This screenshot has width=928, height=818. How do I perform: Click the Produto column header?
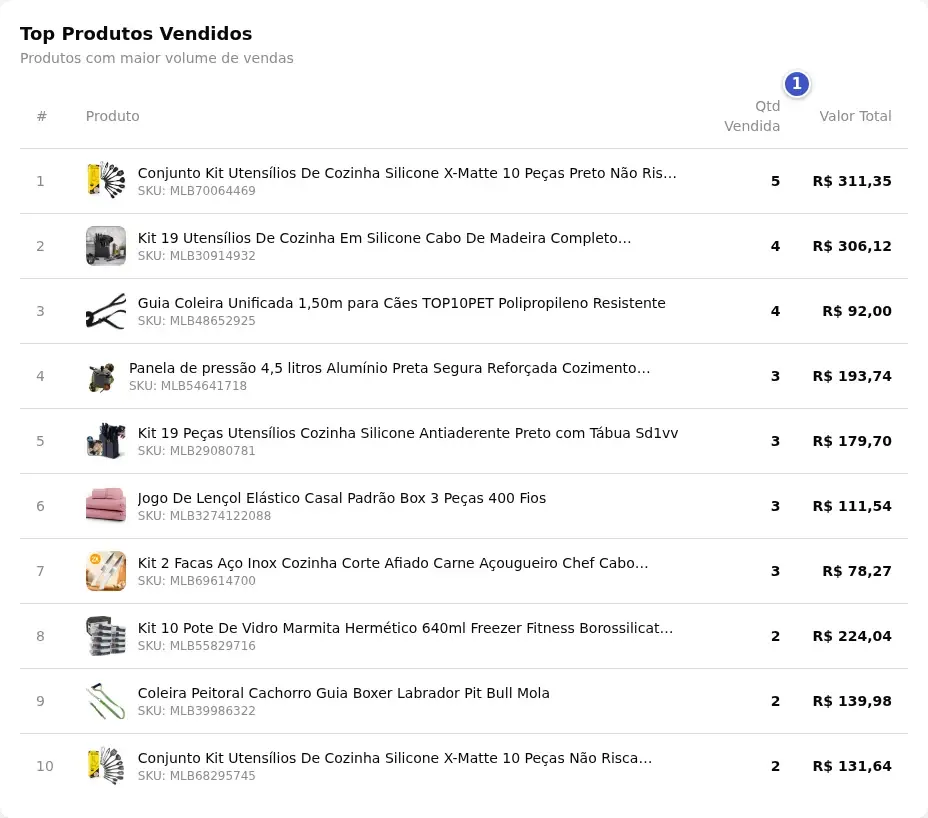[x=112, y=116]
